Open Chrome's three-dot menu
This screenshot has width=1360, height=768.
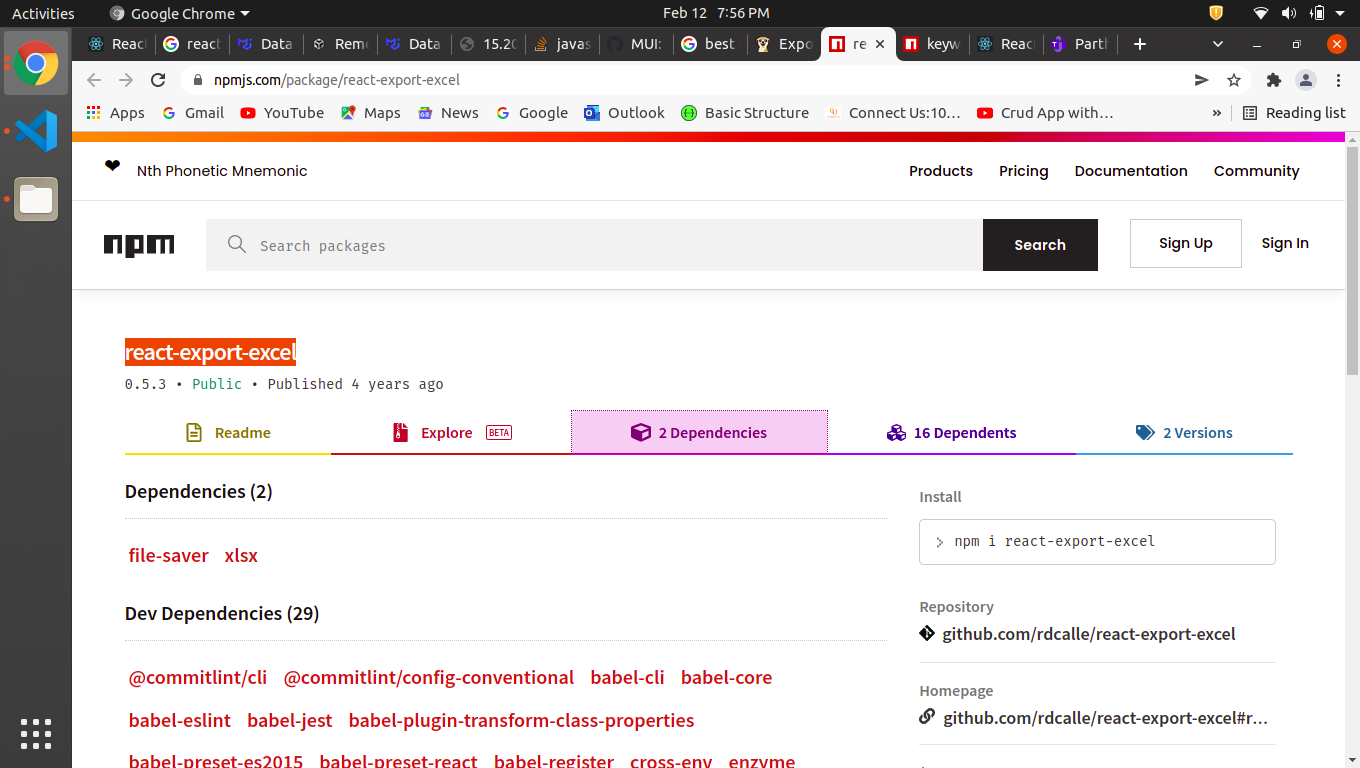point(1338,80)
